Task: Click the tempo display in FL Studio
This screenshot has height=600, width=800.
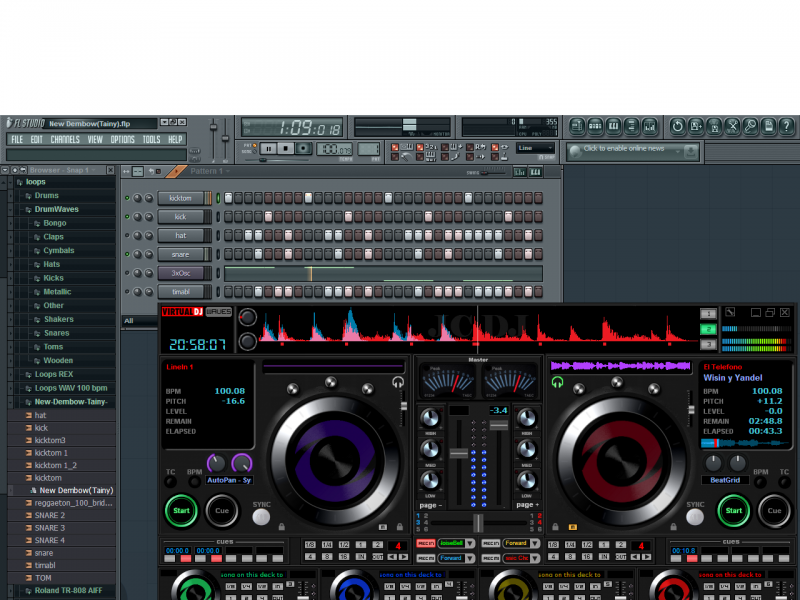Action: pos(334,149)
